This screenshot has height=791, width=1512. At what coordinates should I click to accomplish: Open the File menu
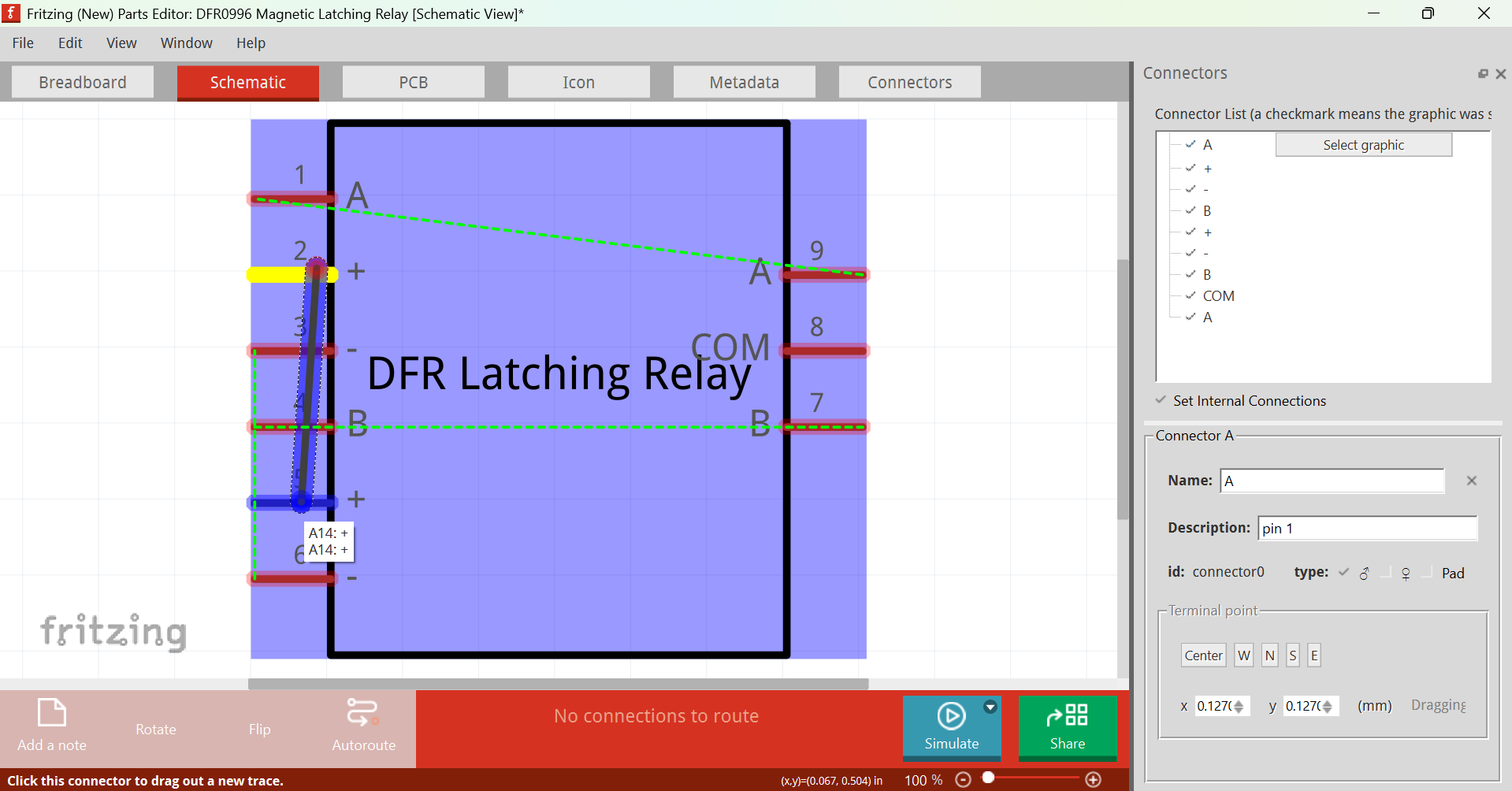point(23,43)
